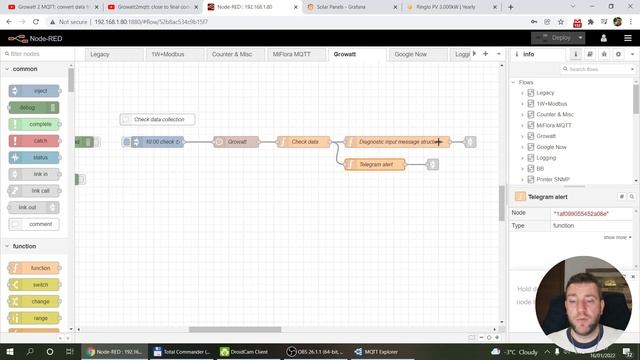Open flow tabs list dropdown arrow

[x=498, y=54]
